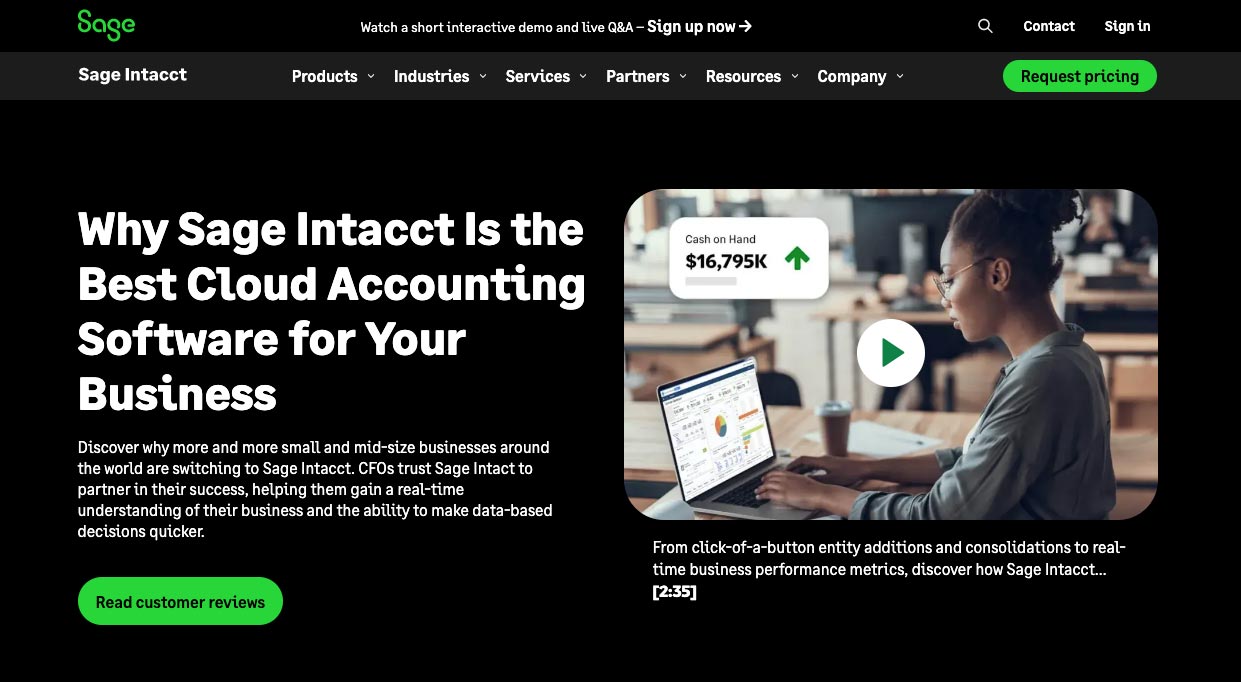Click the Sign in link

(x=1127, y=26)
